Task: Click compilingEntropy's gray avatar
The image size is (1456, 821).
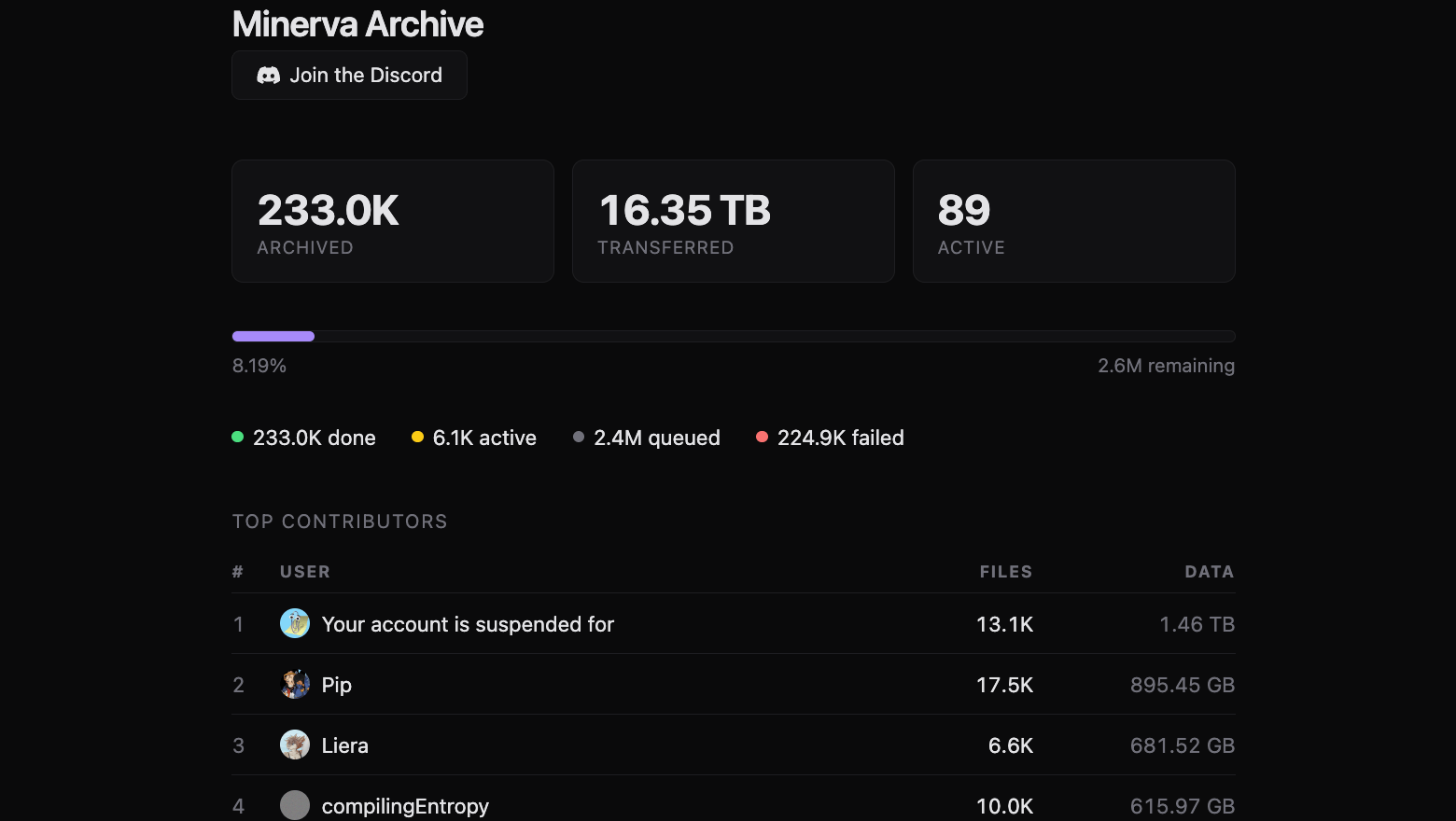Action: pyautogui.click(x=295, y=805)
